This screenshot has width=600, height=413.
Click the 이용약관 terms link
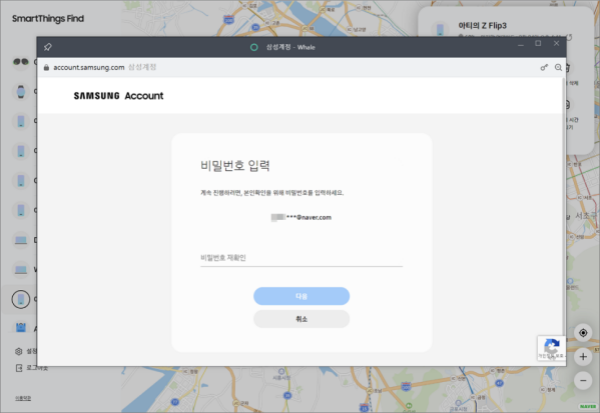tap(23, 398)
